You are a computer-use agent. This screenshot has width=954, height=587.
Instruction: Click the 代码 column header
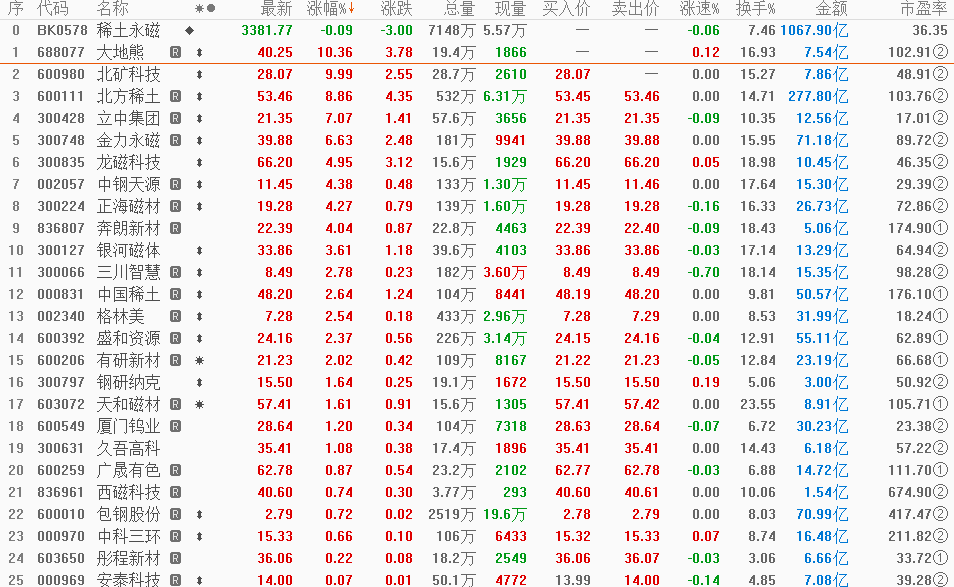(x=53, y=9)
